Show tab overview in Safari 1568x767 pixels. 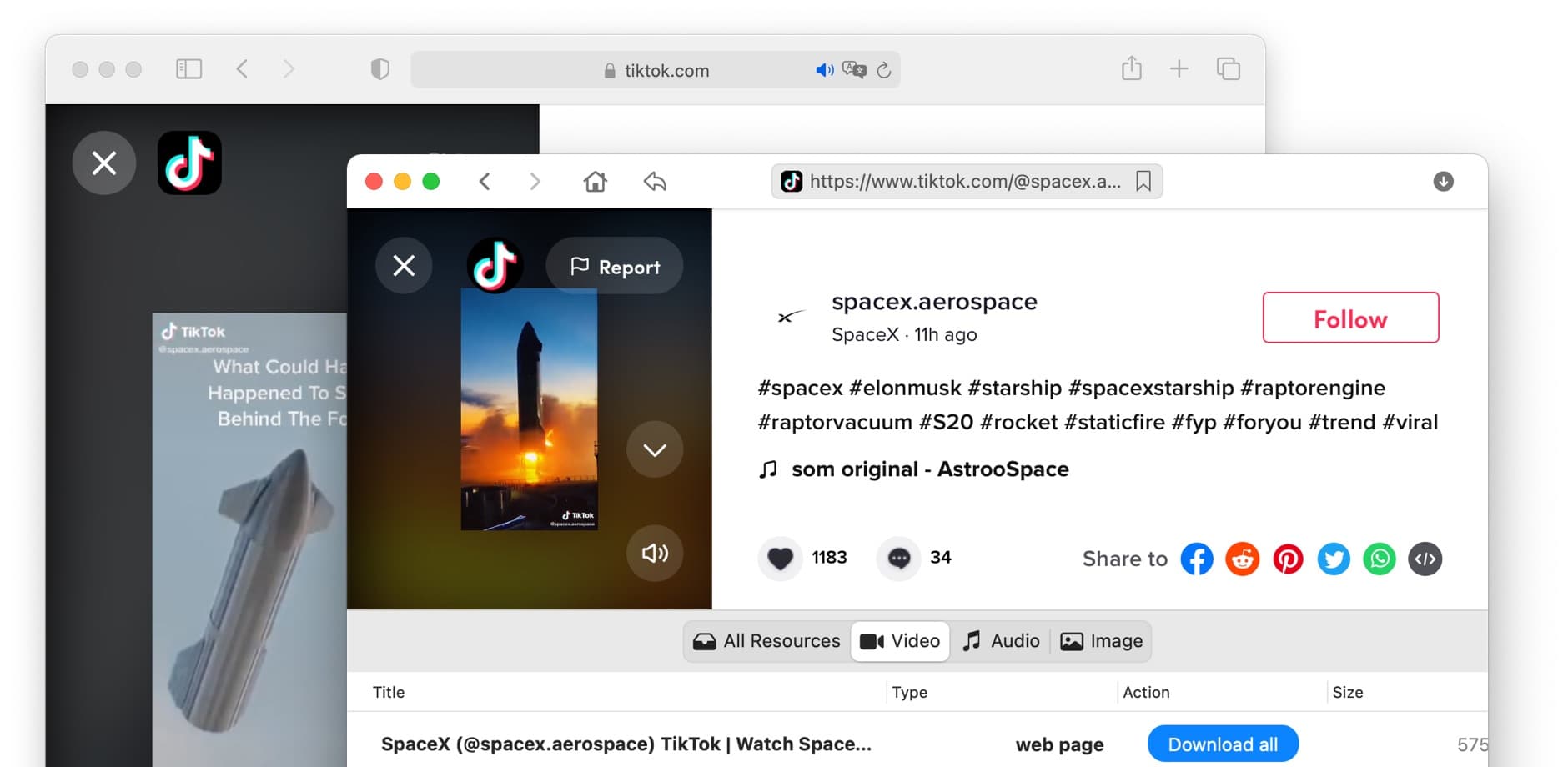(1228, 69)
